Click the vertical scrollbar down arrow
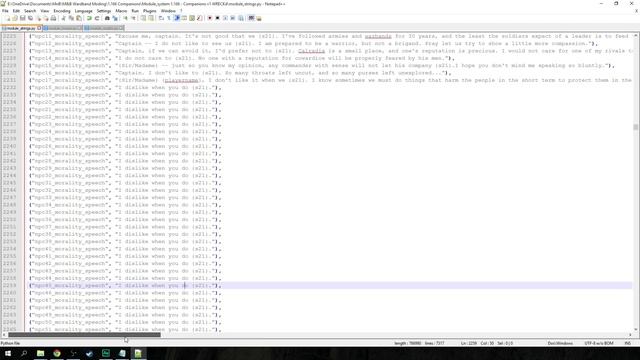Viewport: 640px width, 360px height. pos(636,329)
